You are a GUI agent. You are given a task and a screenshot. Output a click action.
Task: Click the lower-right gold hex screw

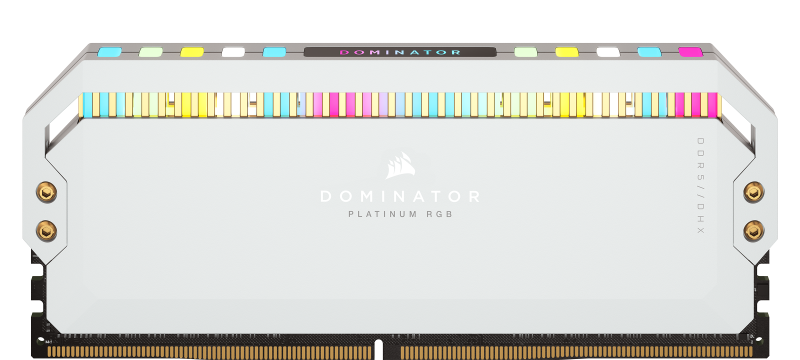coord(754,231)
